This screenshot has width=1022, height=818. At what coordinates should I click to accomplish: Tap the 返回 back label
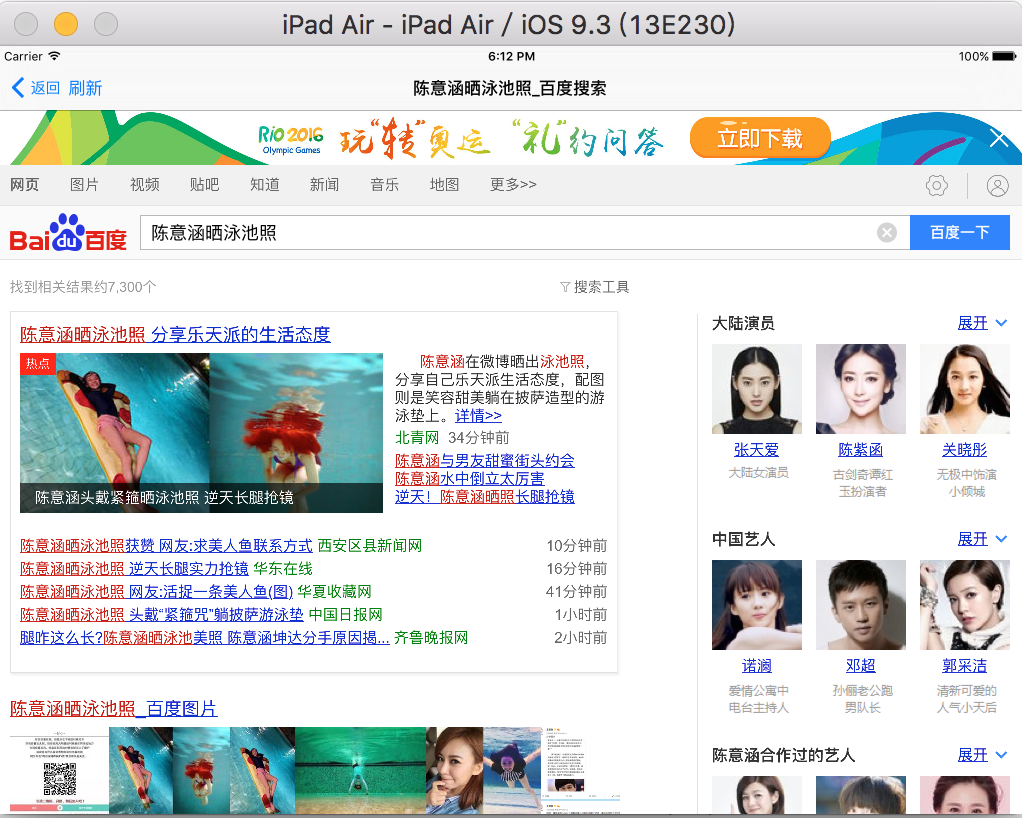pos(45,88)
